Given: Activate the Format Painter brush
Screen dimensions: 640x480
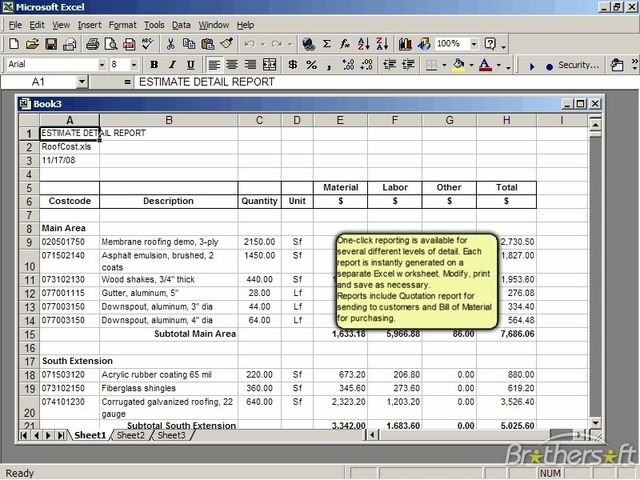Looking at the screenshot, I should 226,44.
